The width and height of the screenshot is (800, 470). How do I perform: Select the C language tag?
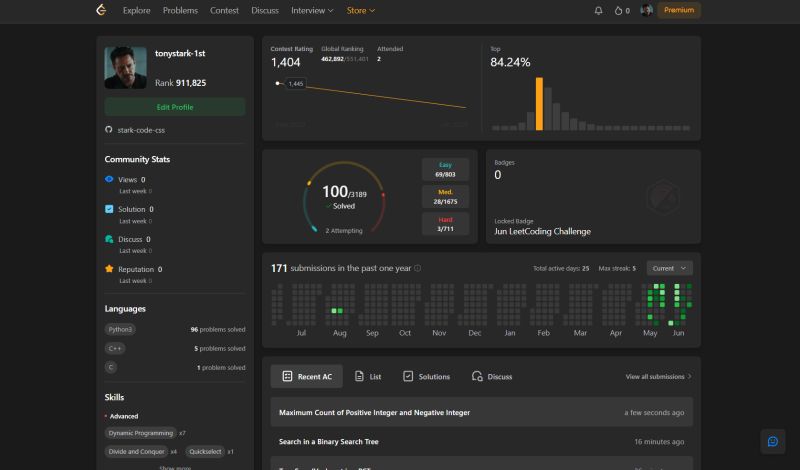[x=111, y=367]
